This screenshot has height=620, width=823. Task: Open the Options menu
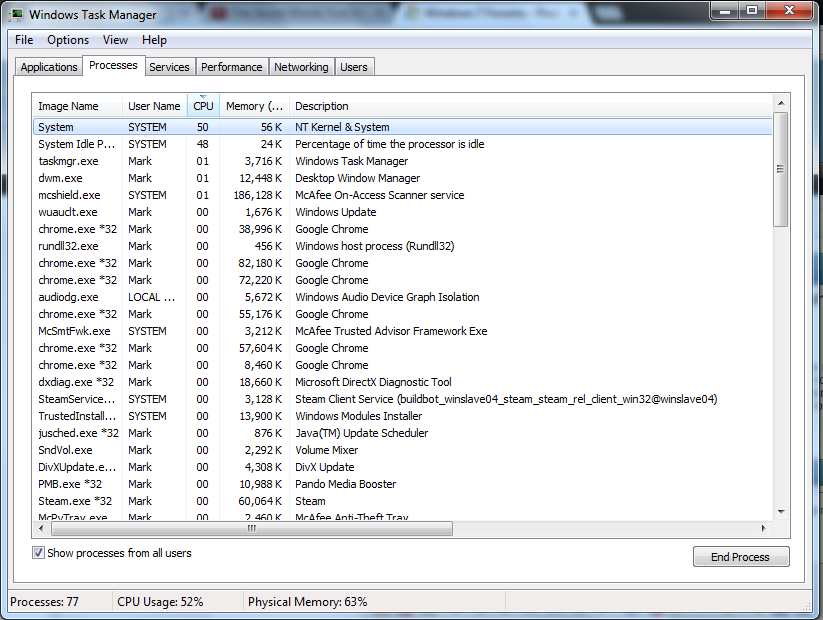68,40
